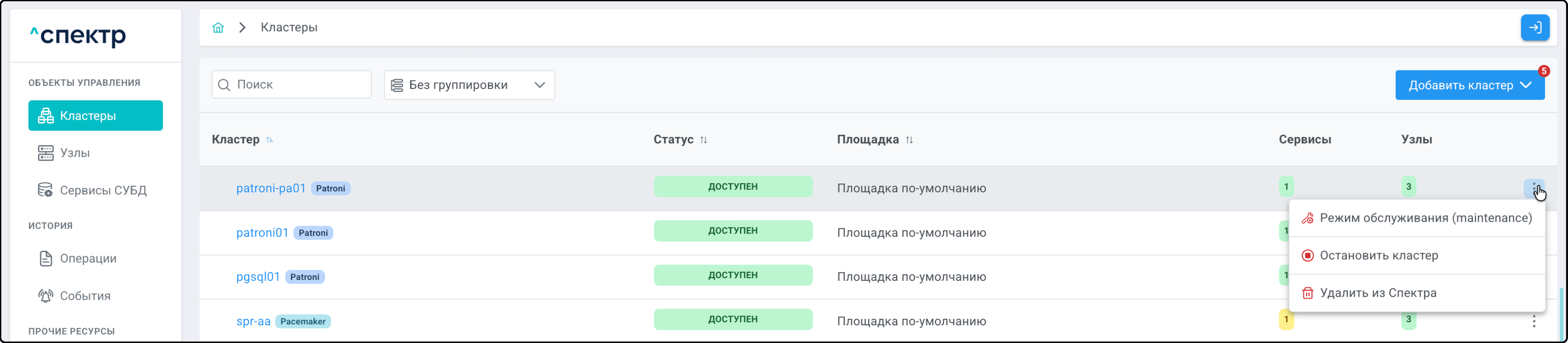Navigate to Операции history page

[88, 258]
